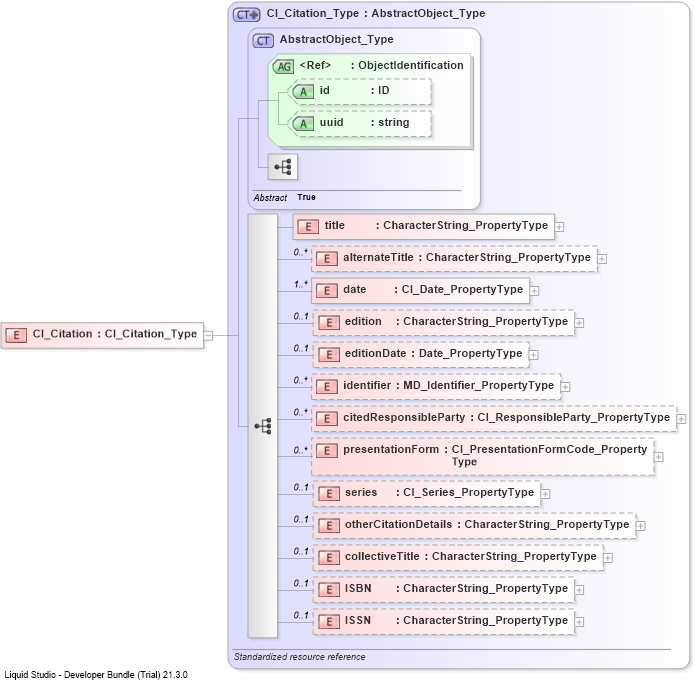Click the 1..* cardinality label on date

[301, 284]
